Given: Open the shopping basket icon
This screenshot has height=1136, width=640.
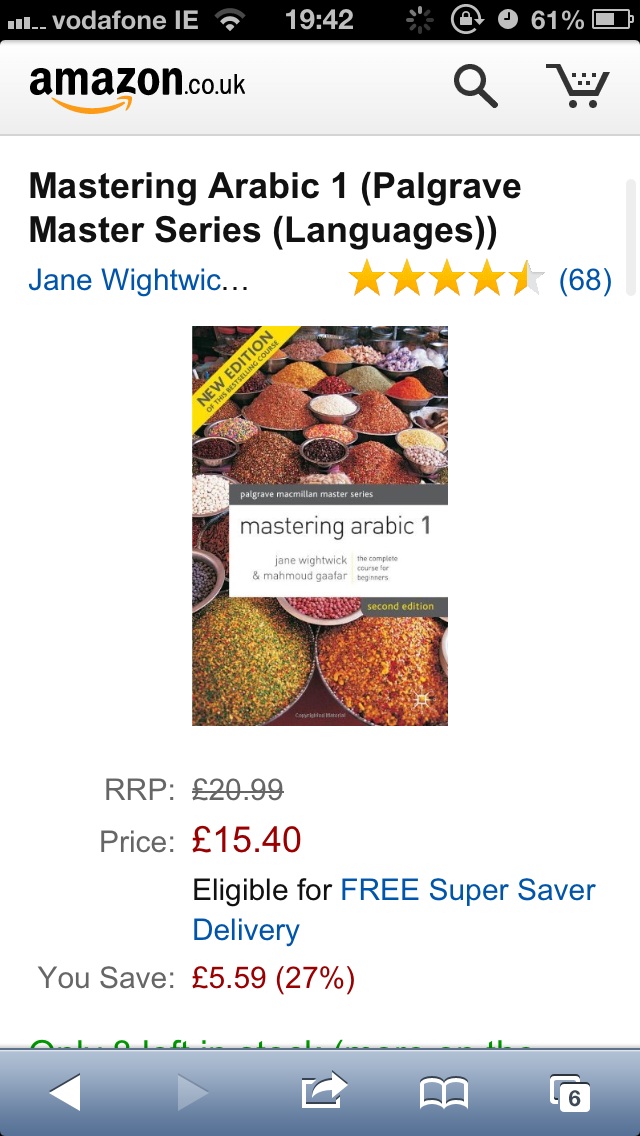Looking at the screenshot, I should click(x=578, y=85).
